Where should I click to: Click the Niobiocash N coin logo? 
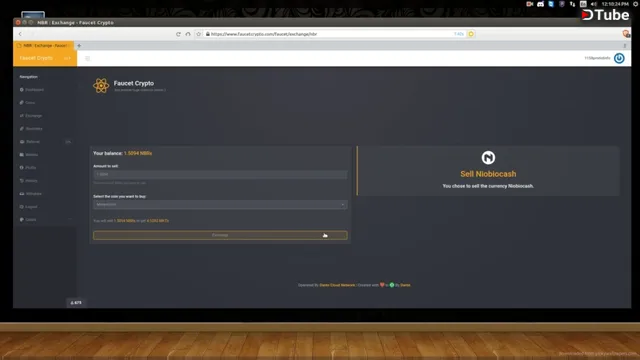point(488,158)
